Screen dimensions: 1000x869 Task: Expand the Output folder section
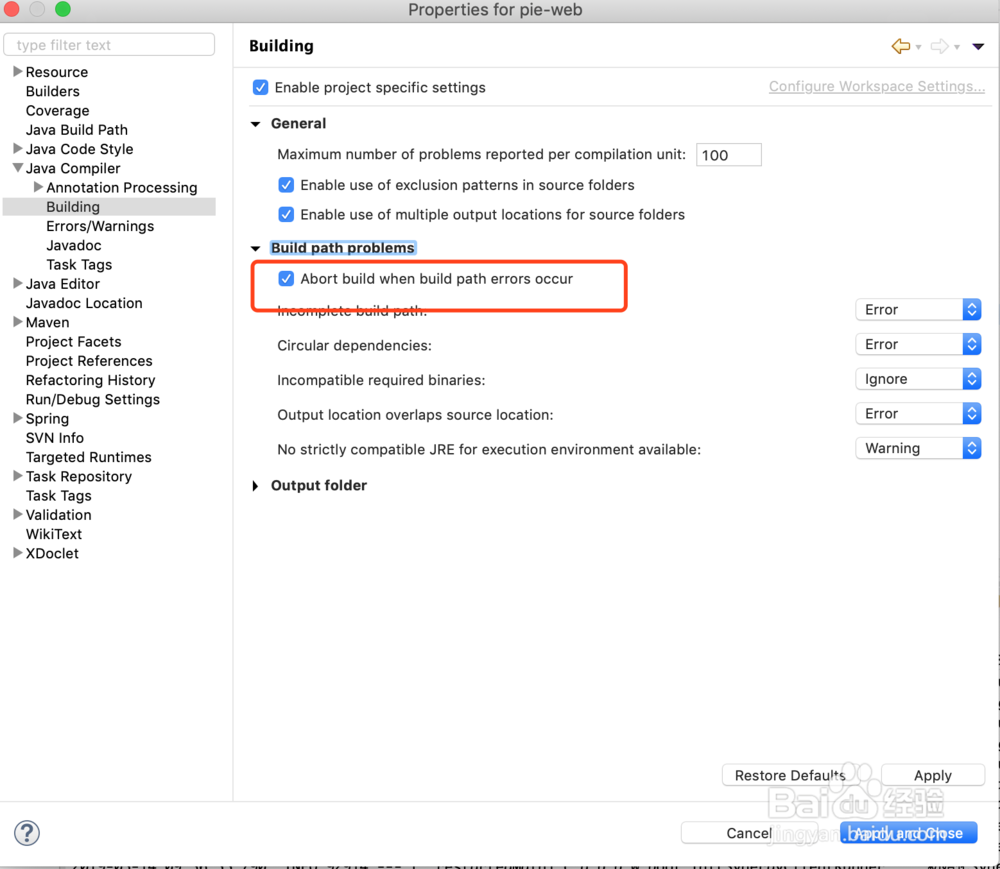(x=256, y=486)
